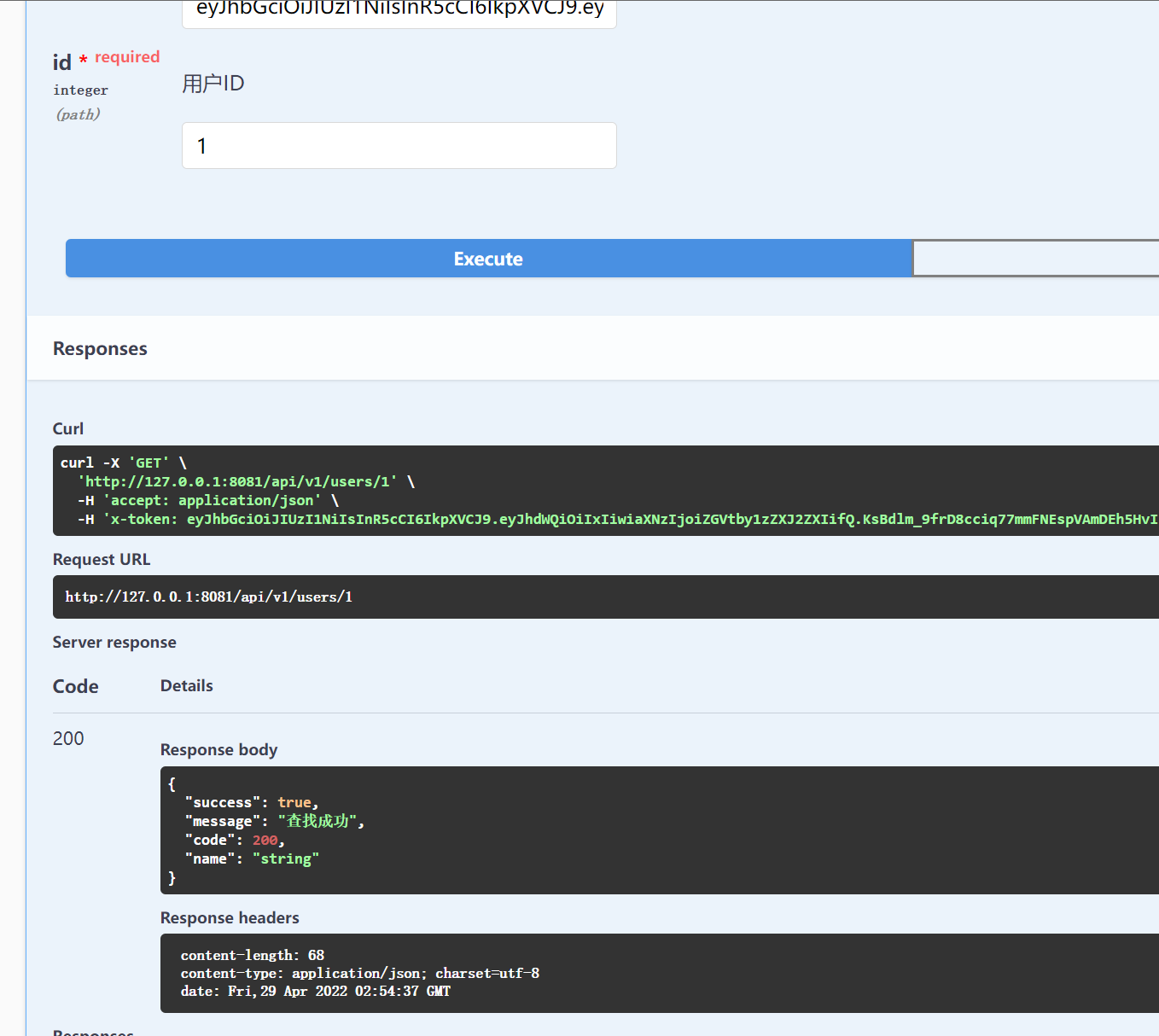
Task: Click the 用户ID description text
Action: 213,83
